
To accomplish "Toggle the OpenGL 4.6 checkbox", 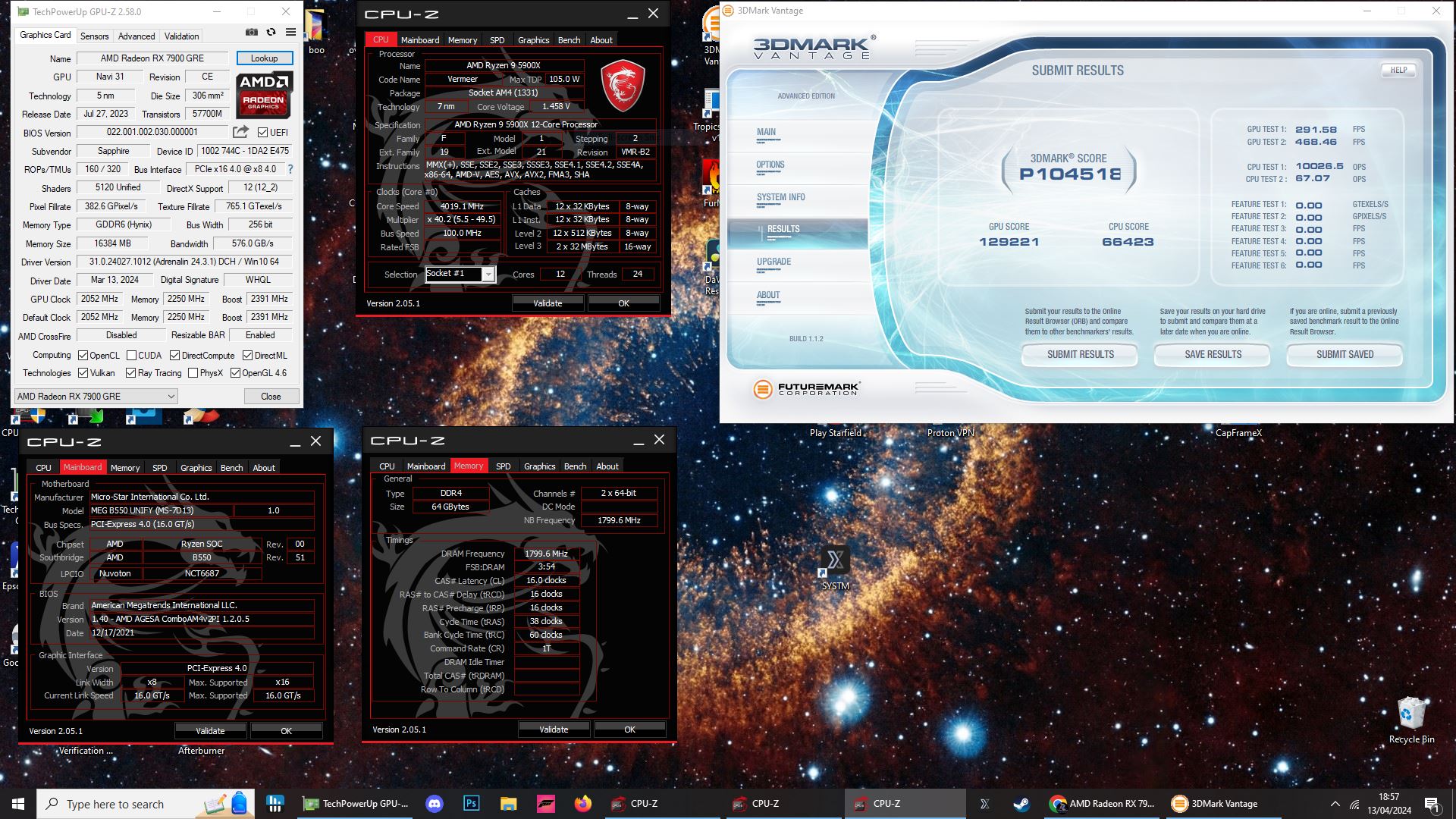I will click(236, 372).
